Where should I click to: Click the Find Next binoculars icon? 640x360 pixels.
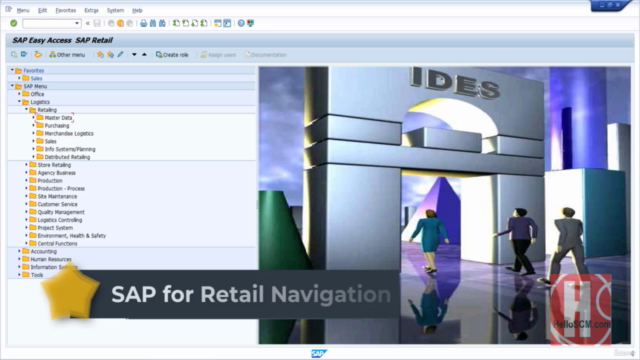coord(162,23)
